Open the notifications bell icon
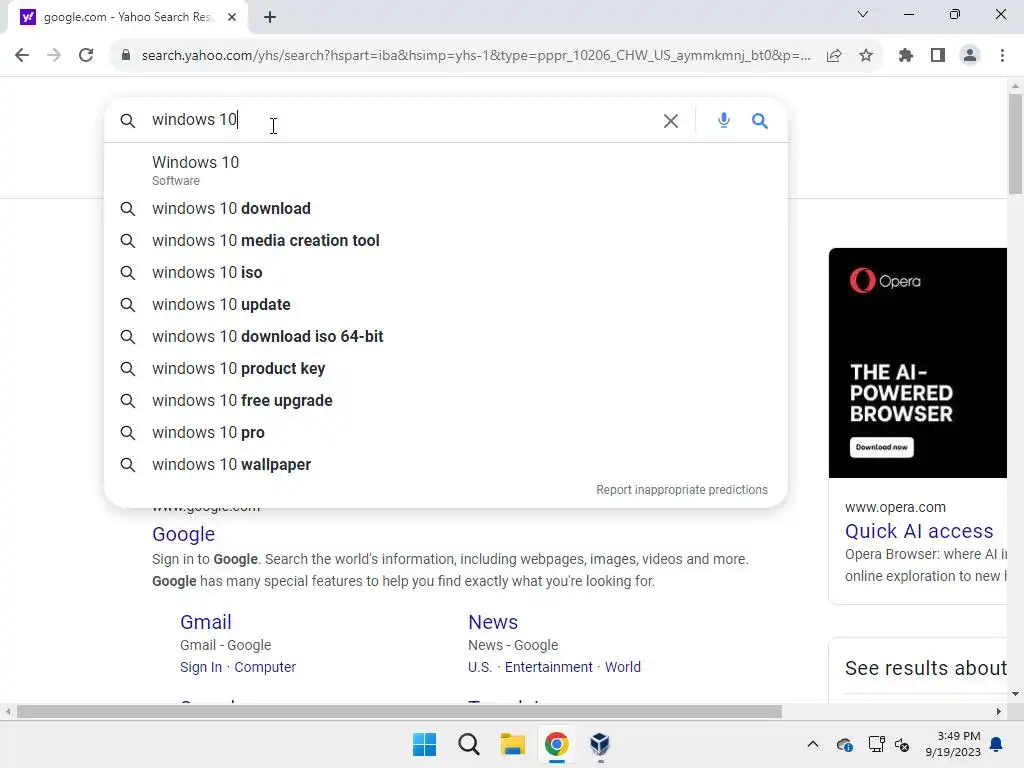Screen dimensions: 1024x768 pos(997,744)
